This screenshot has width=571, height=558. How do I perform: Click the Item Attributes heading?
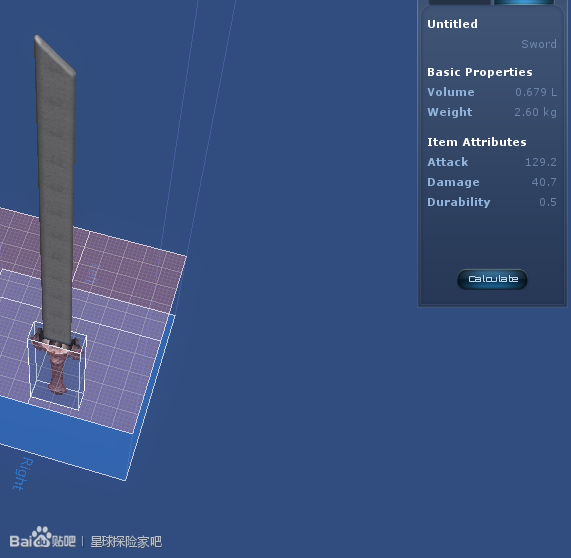coord(477,142)
